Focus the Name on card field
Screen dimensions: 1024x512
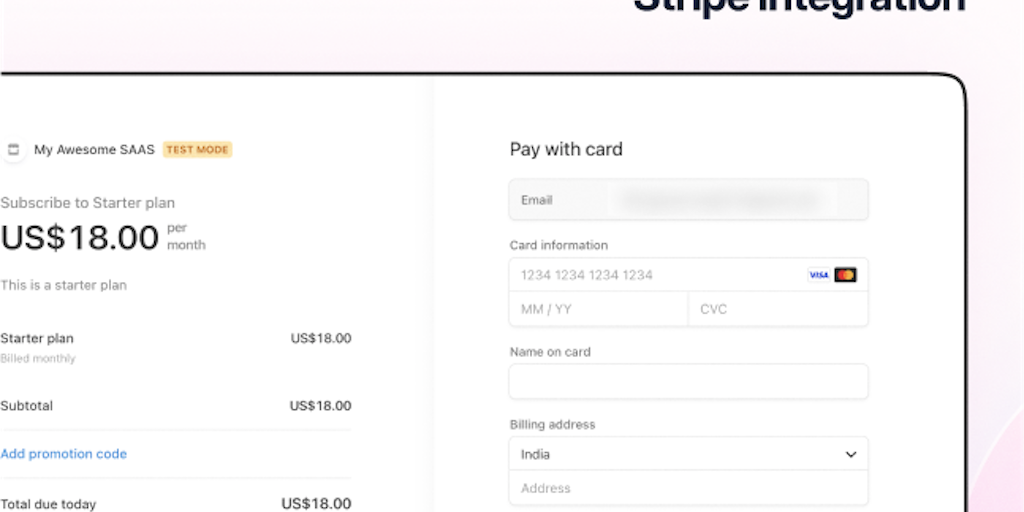click(688, 382)
